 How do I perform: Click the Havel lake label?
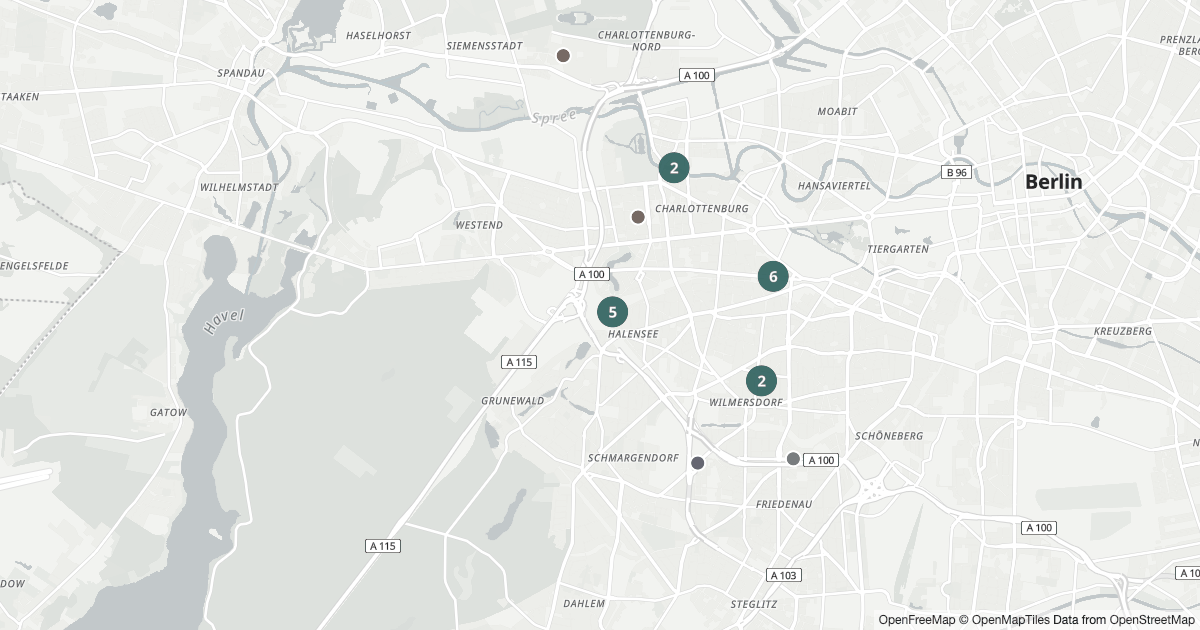click(x=222, y=322)
